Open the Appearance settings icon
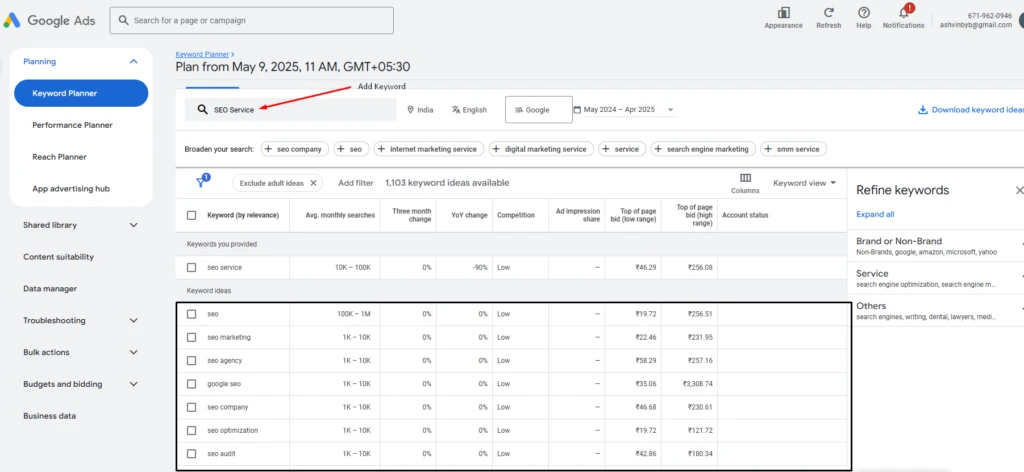The height and width of the screenshot is (472, 1024). click(784, 12)
